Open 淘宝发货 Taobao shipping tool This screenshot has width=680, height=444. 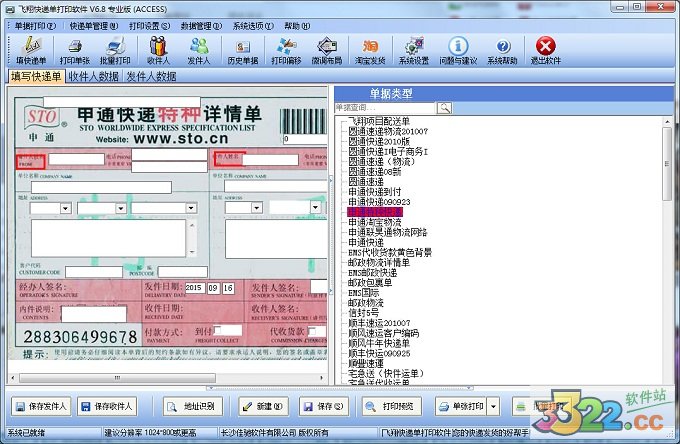370,48
